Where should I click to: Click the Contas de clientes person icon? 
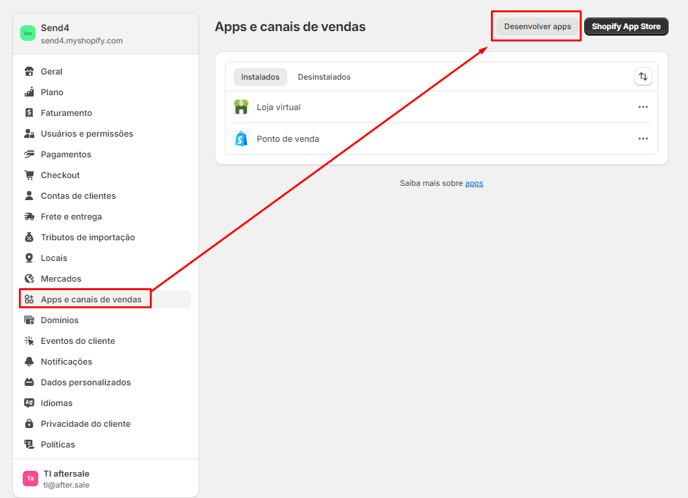pos(29,196)
